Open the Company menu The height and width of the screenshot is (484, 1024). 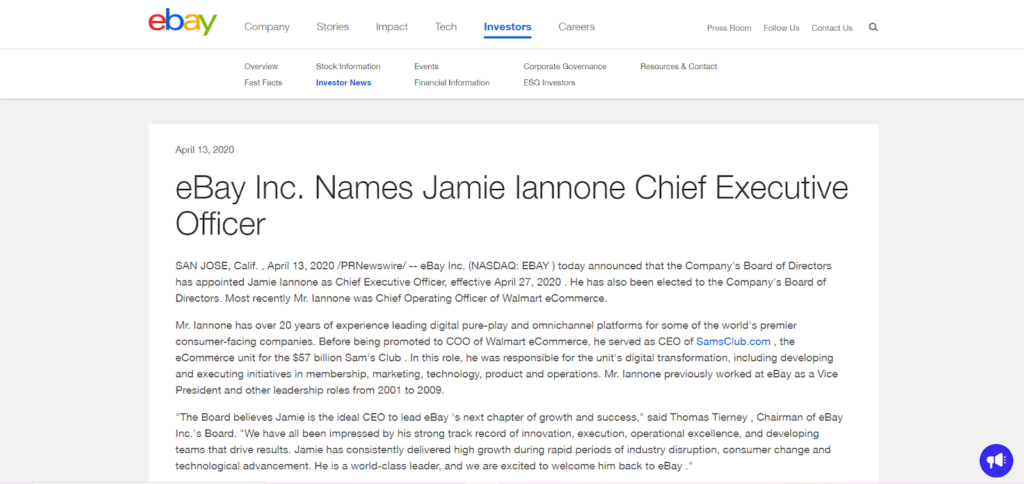tap(267, 27)
